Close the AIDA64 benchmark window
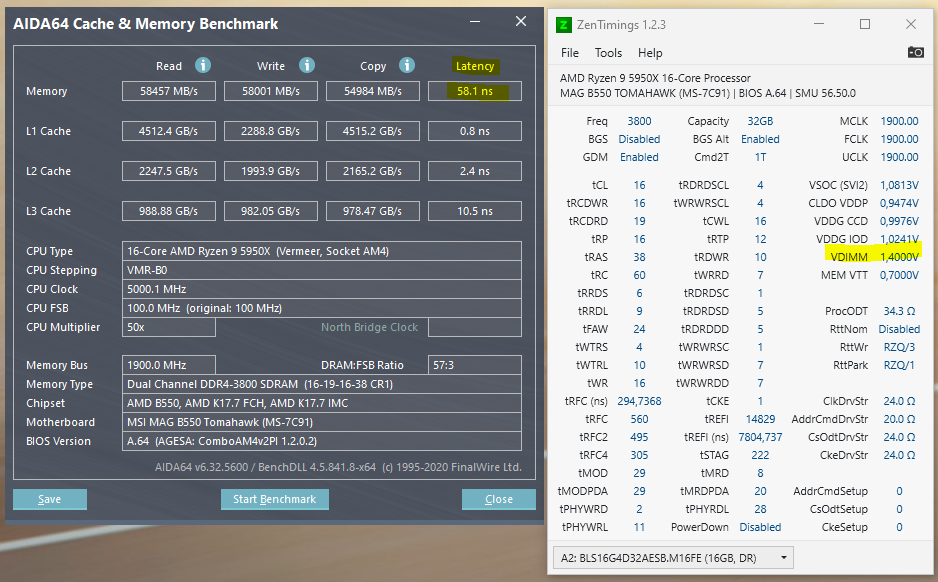This screenshot has width=938, height=582. point(521,22)
